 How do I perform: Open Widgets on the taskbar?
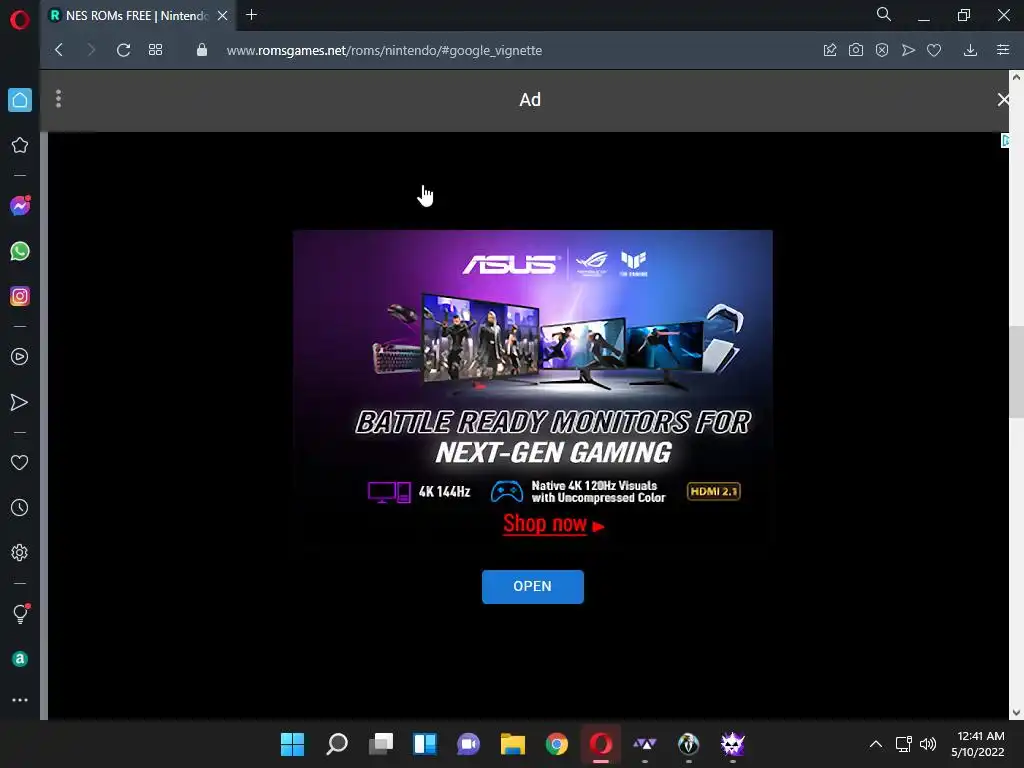coord(424,744)
